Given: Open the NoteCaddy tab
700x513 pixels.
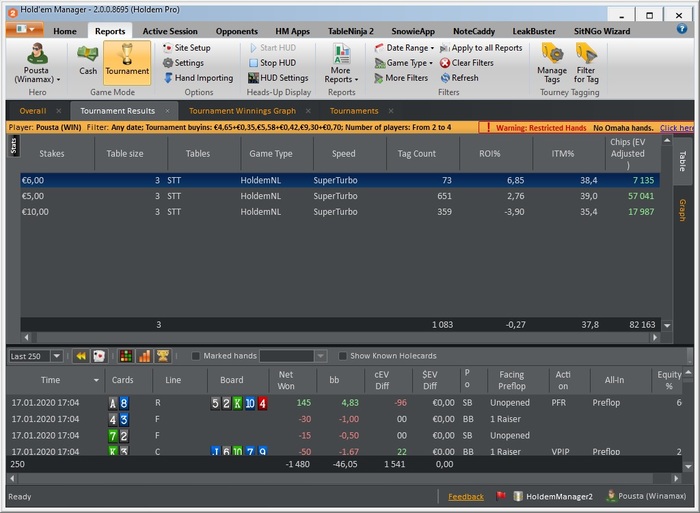Looking at the screenshot, I should pos(474,31).
